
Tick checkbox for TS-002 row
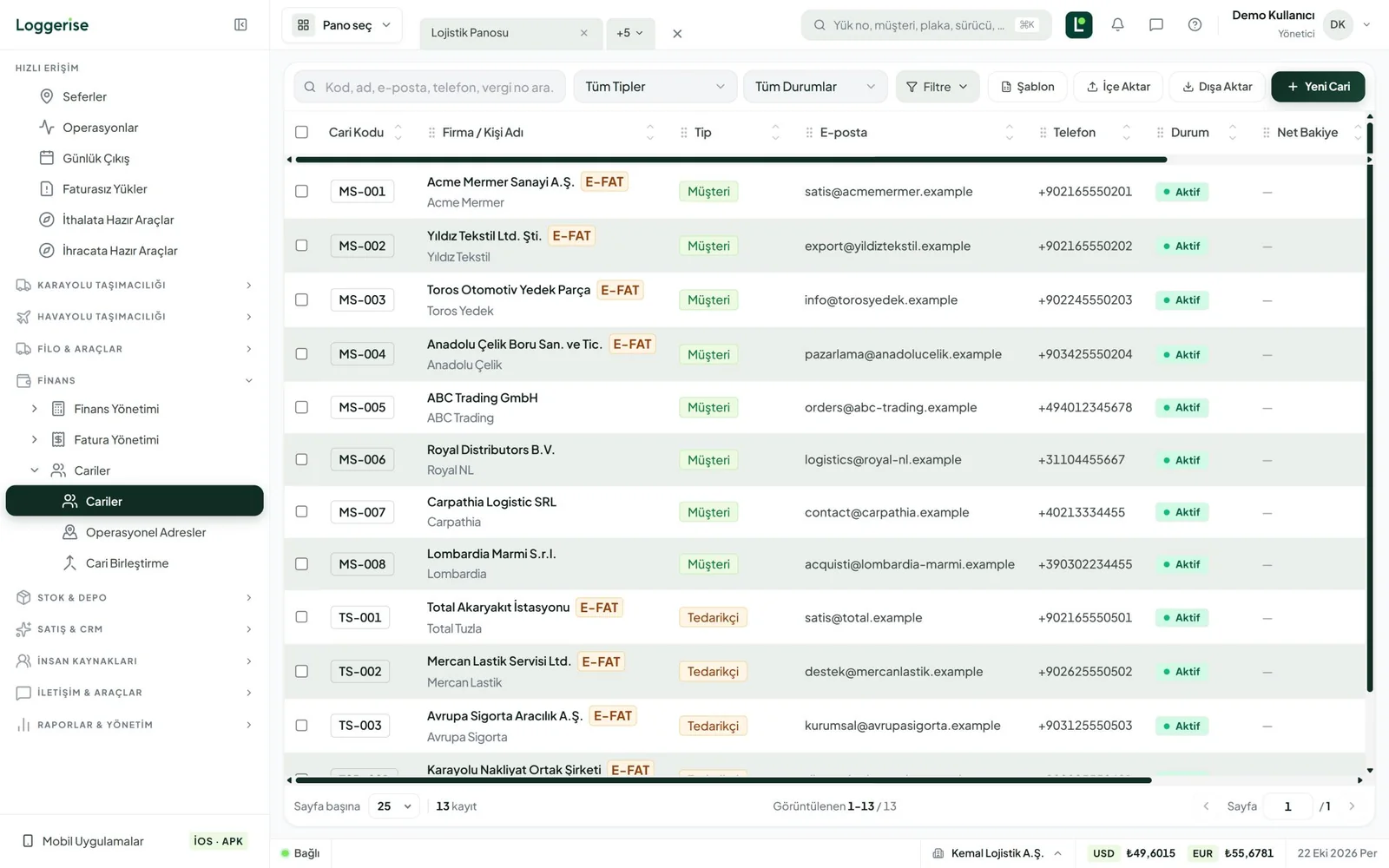(301, 671)
